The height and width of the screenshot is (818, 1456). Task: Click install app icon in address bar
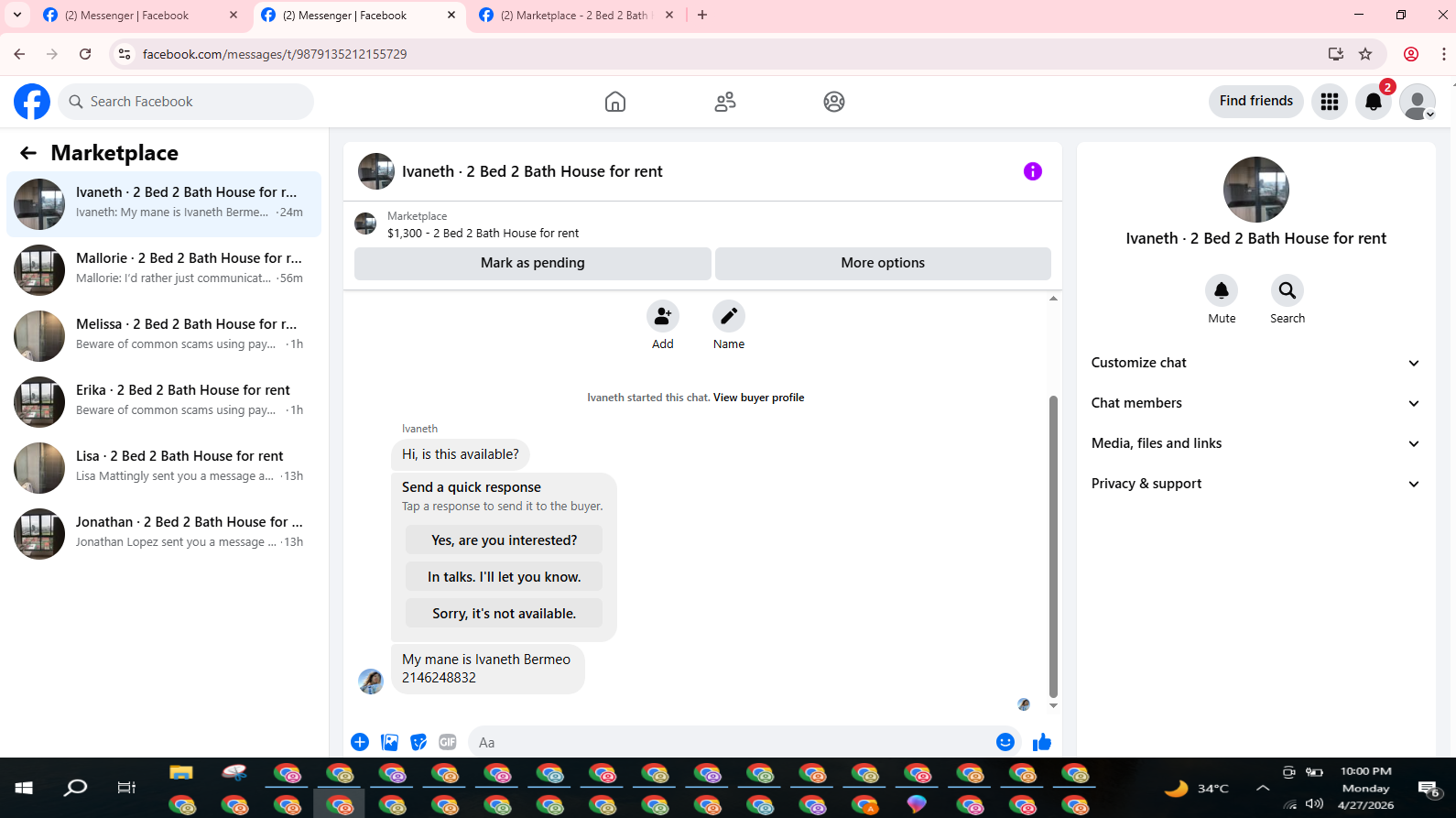[1336, 54]
